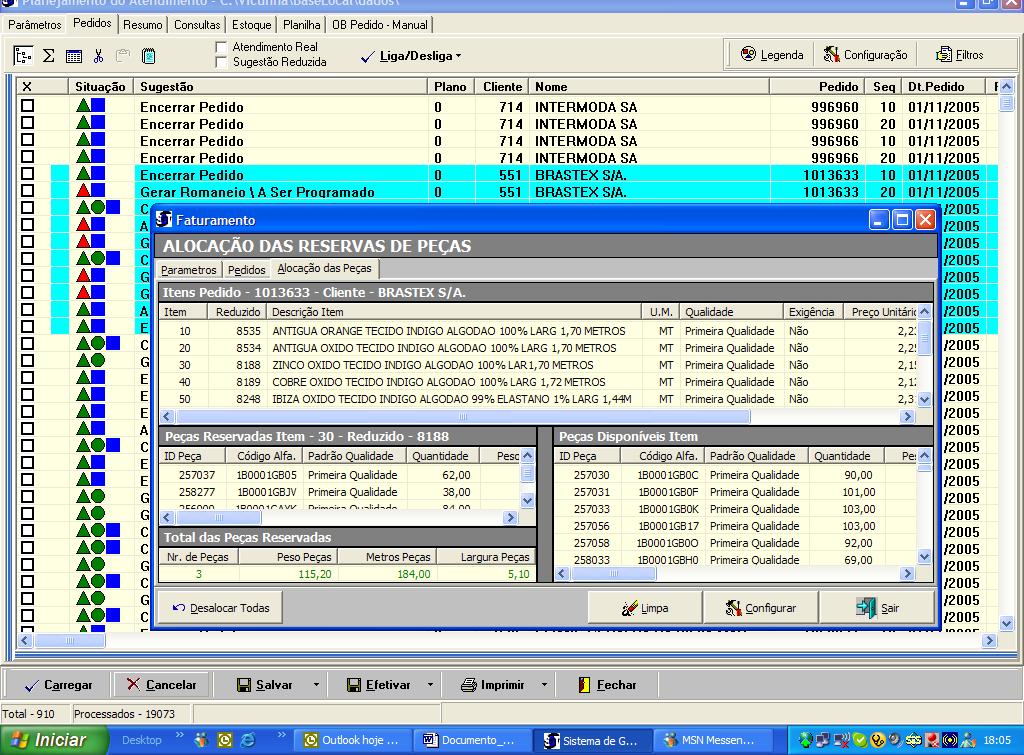
Task: Switch to Parametros tab in Faturamento dialog
Action: (189, 270)
